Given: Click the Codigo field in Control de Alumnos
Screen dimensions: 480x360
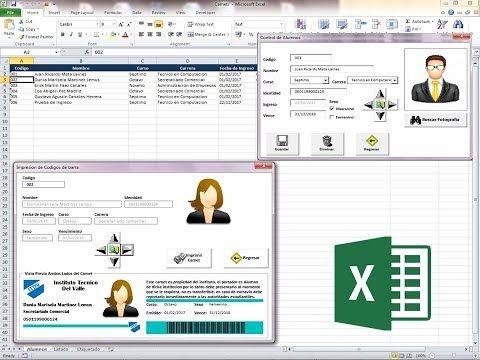Looking at the screenshot, I should click(x=311, y=58).
